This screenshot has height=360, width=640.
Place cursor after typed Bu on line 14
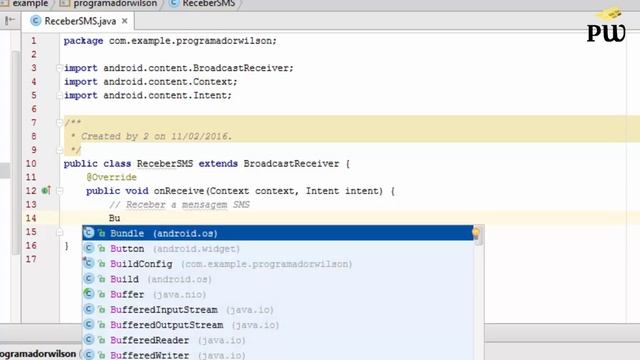click(121, 218)
